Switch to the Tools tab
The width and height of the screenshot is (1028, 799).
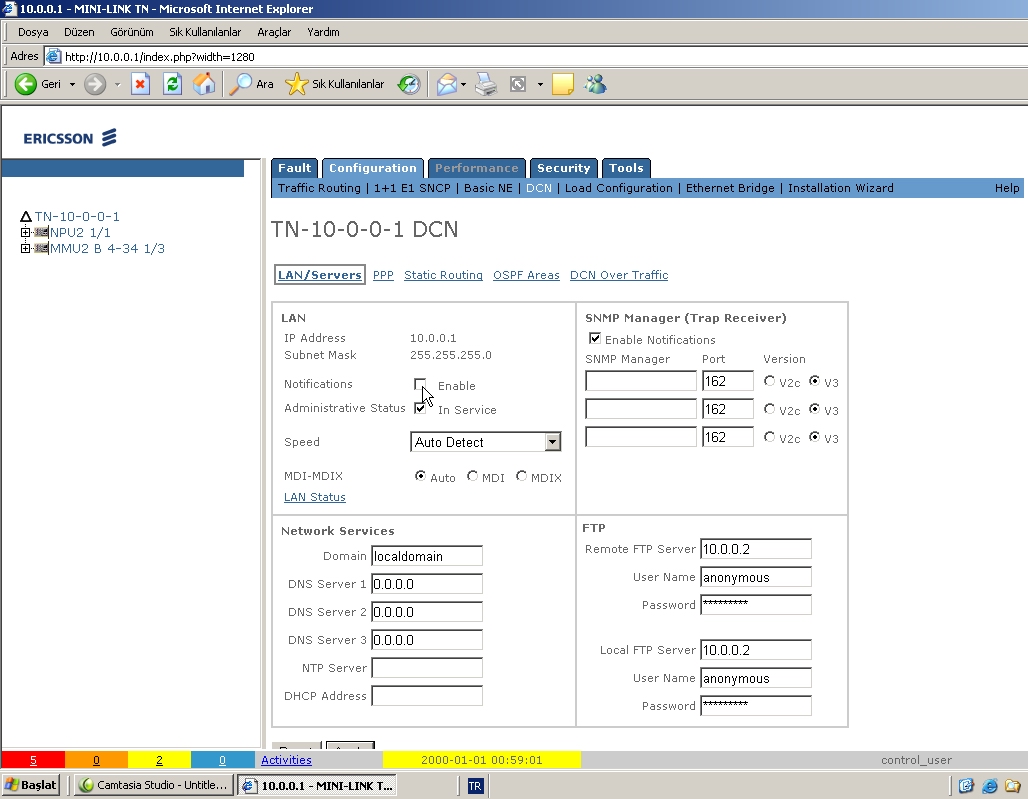(x=626, y=168)
